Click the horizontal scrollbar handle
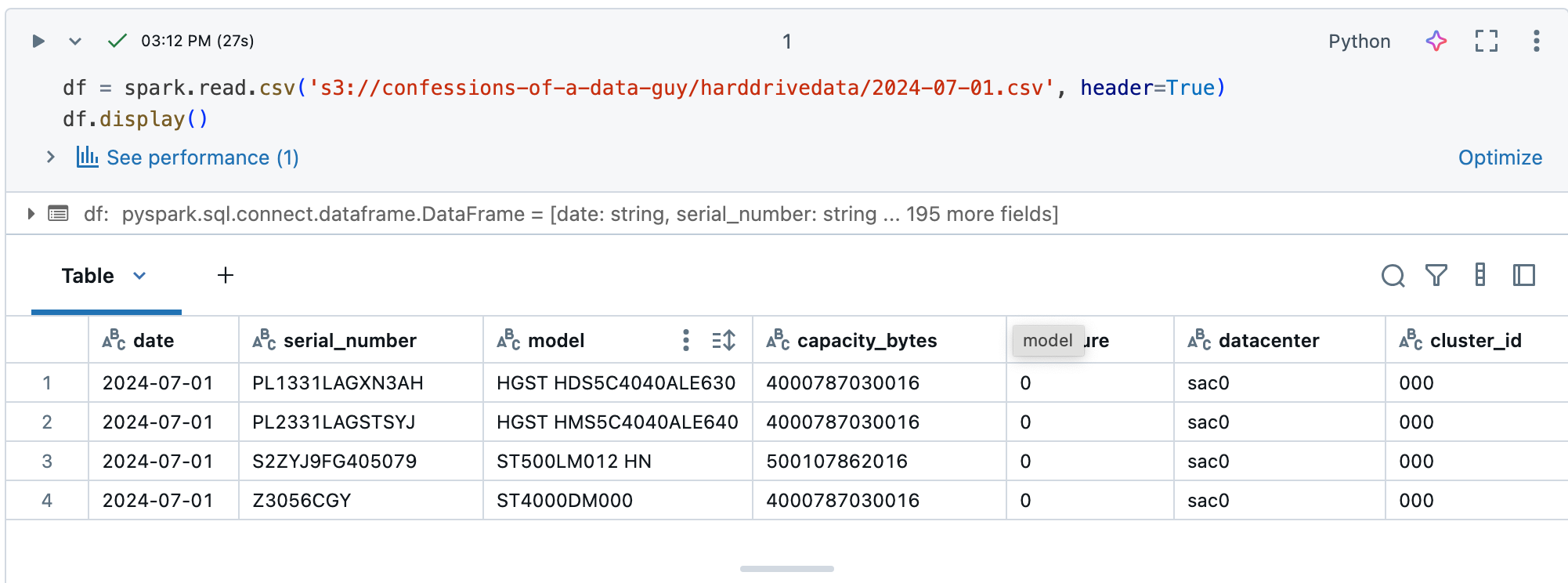This screenshot has height=583, width=1568. tap(786, 569)
